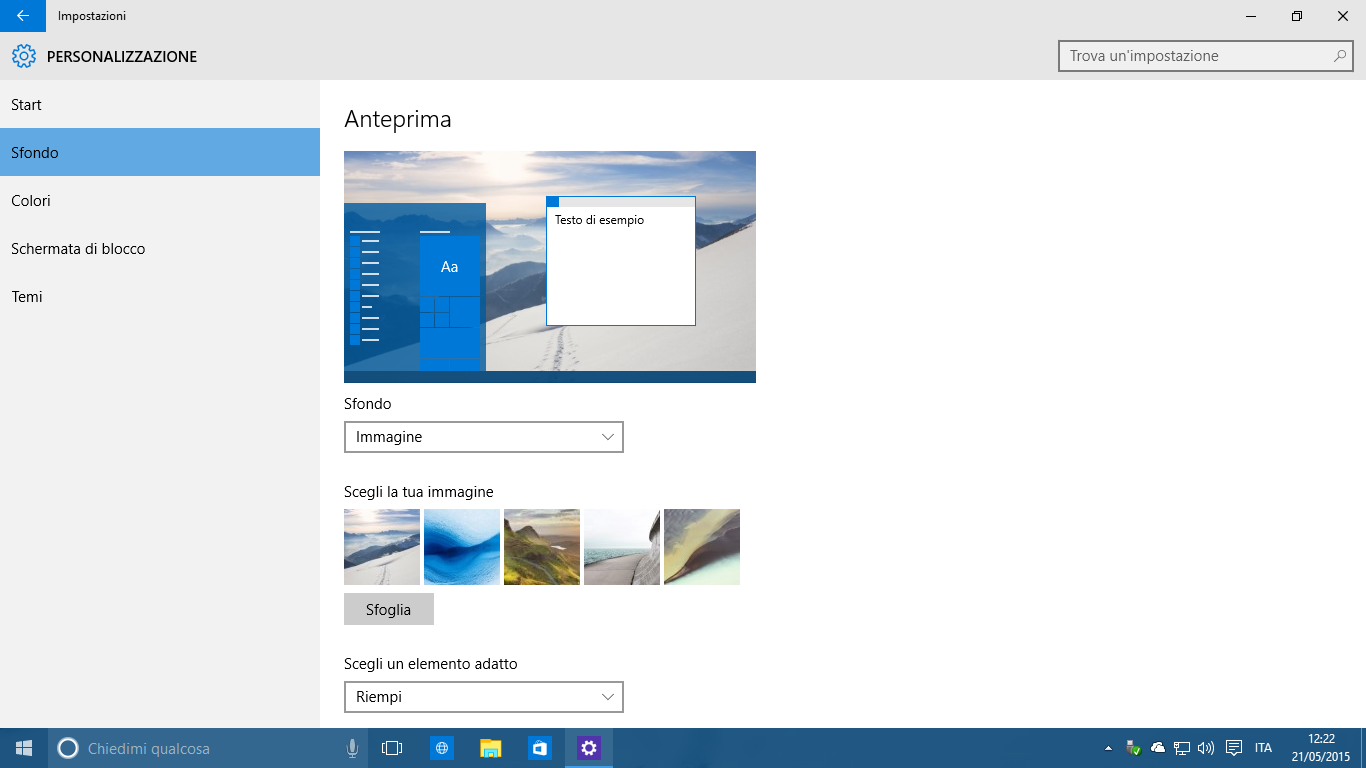Open the OneDrive cloud tray icon
Screen dimensions: 1366x768
1158,748
